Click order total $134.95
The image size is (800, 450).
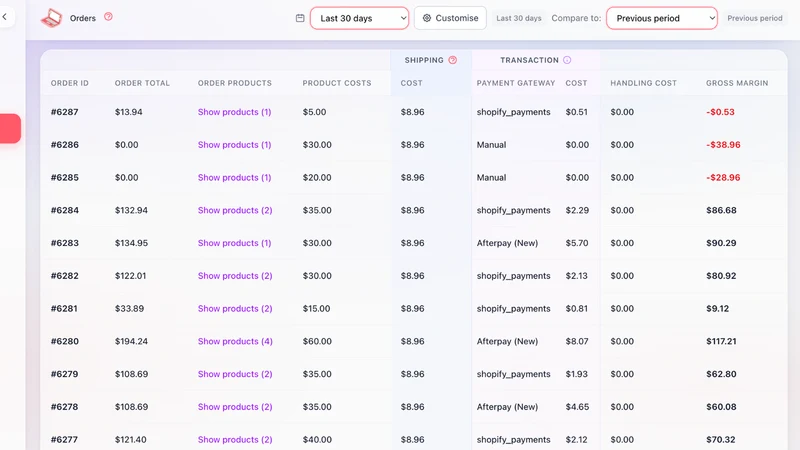click(131, 243)
